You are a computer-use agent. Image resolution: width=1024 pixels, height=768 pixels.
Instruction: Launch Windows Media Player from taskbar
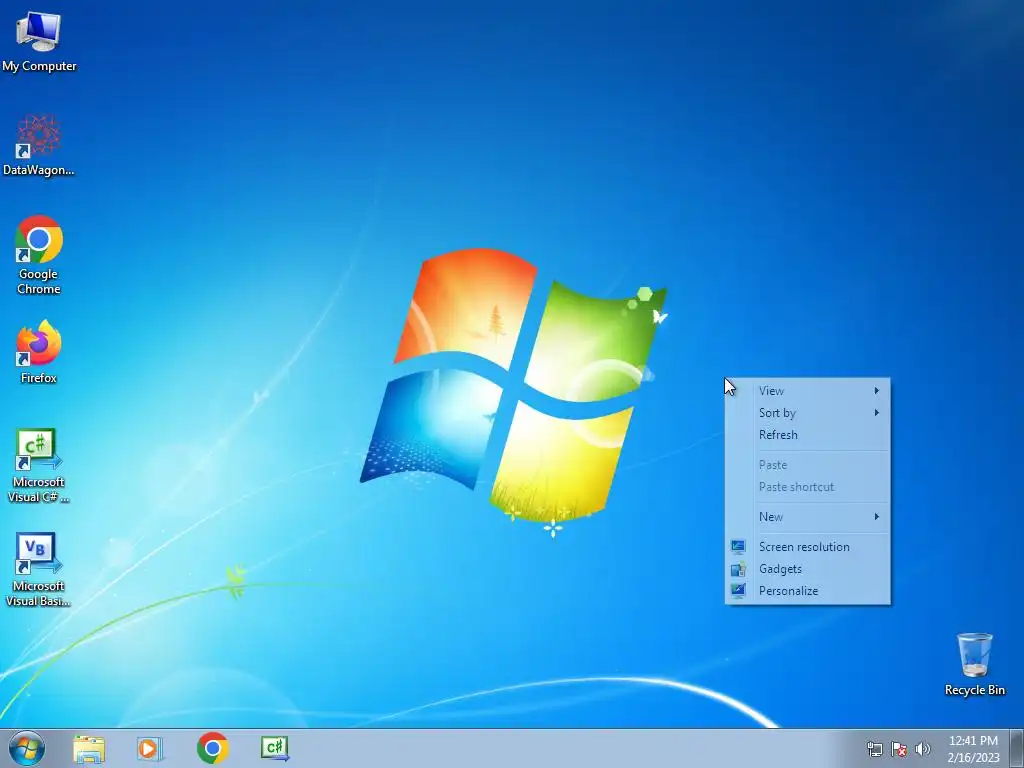[x=150, y=748]
